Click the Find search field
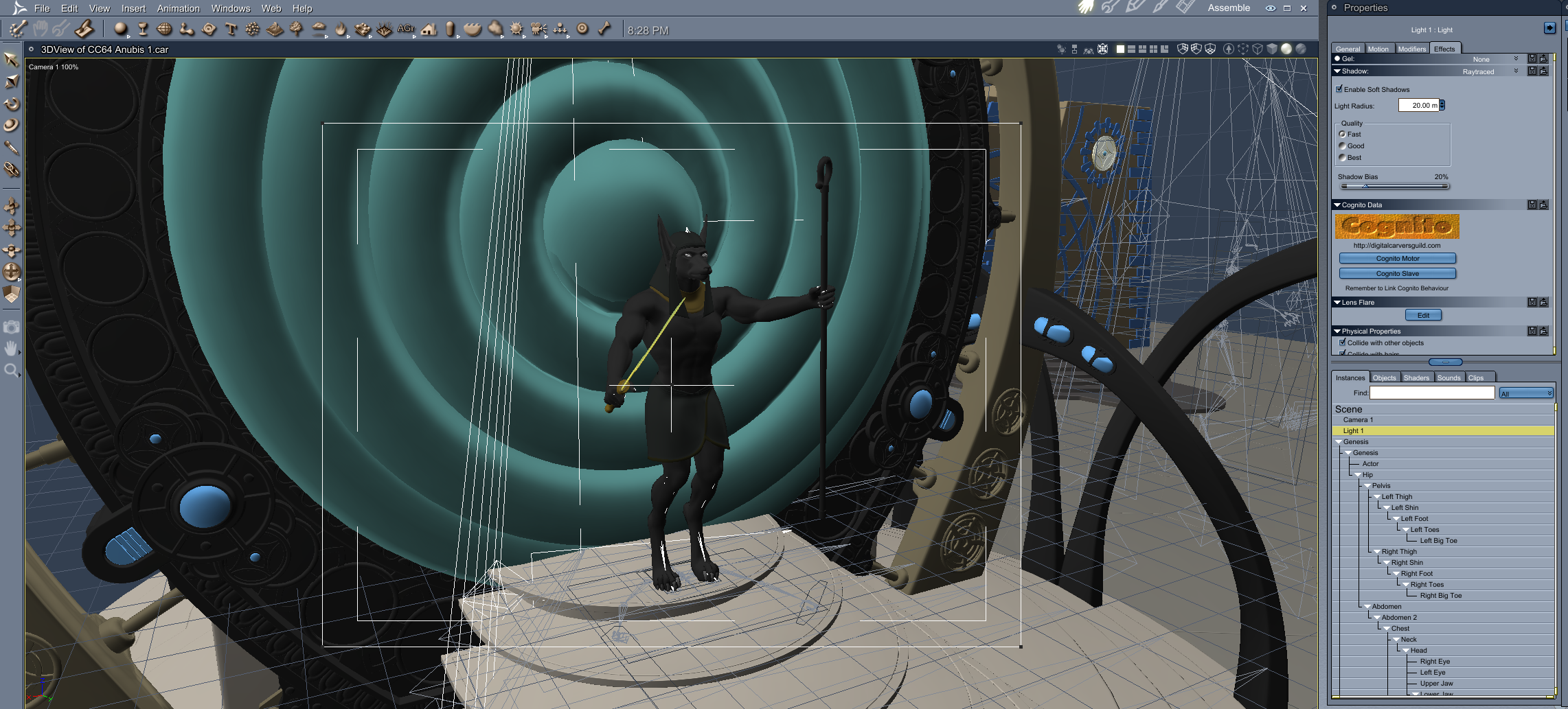Image resolution: width=1568 pixels, height=709 pixels. (x=1432, y=393)
